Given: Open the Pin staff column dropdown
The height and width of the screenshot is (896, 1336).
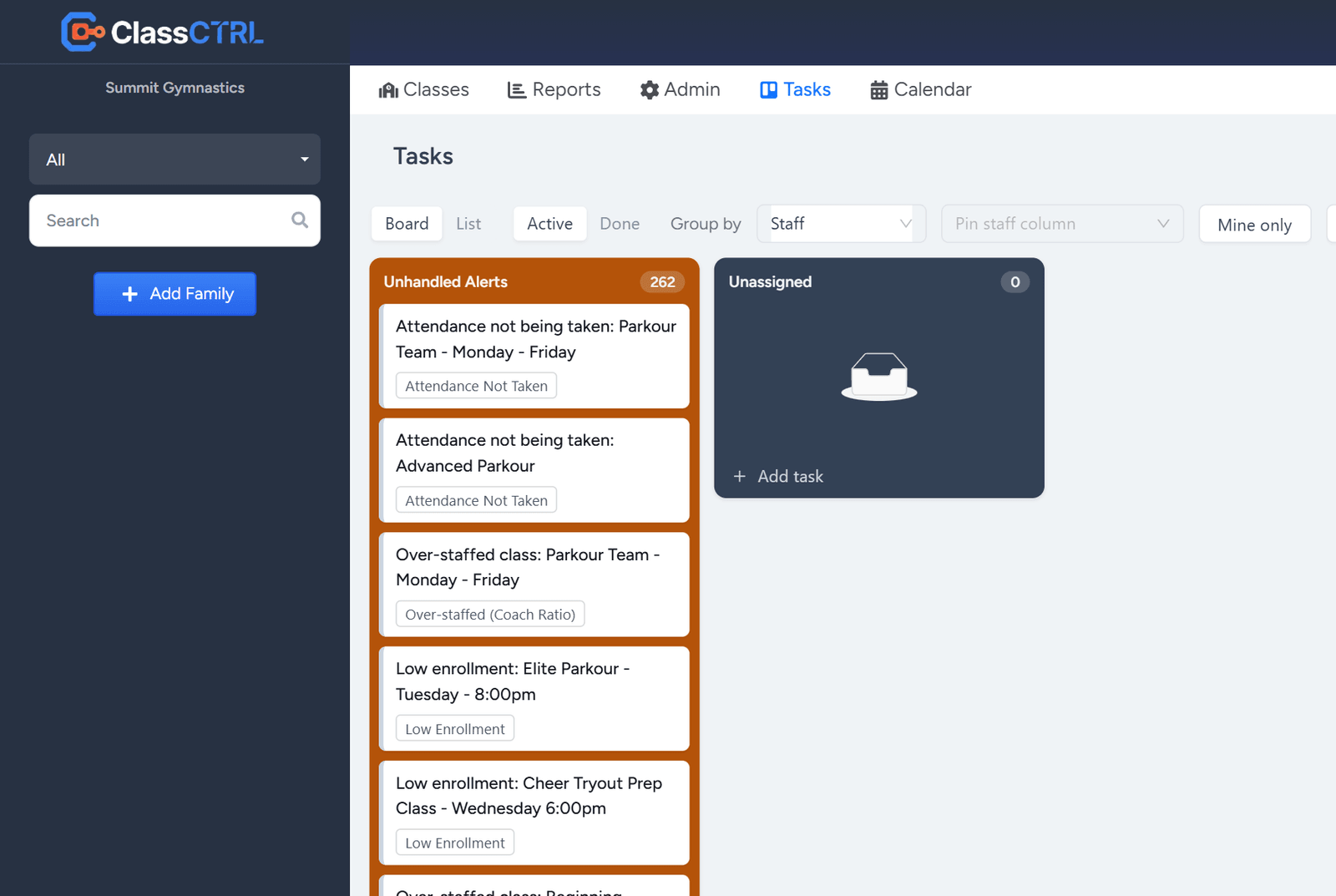Looking at the screenshot, I should click(1062, 224).
